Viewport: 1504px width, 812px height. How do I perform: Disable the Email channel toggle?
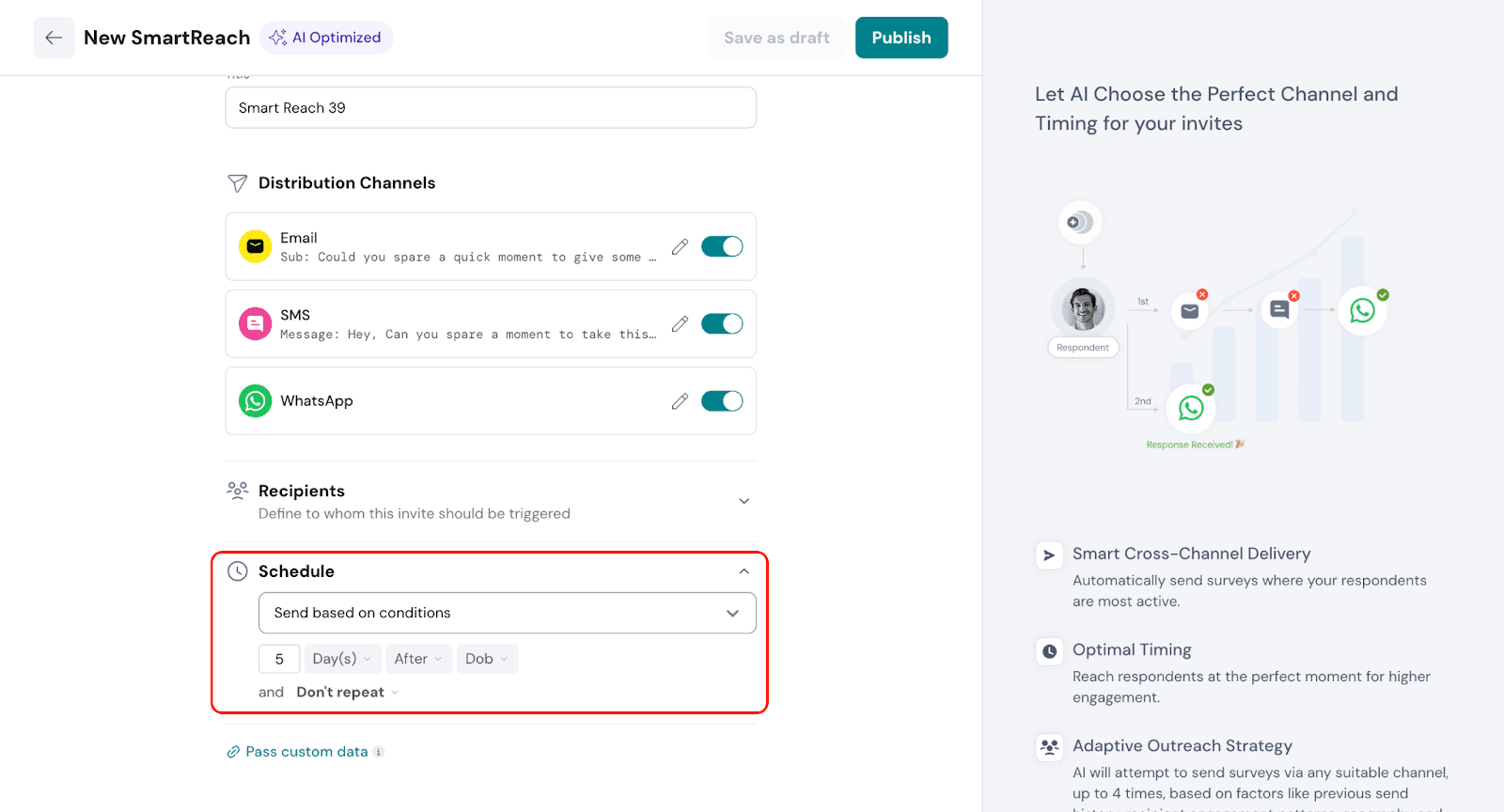pos(722,246)
